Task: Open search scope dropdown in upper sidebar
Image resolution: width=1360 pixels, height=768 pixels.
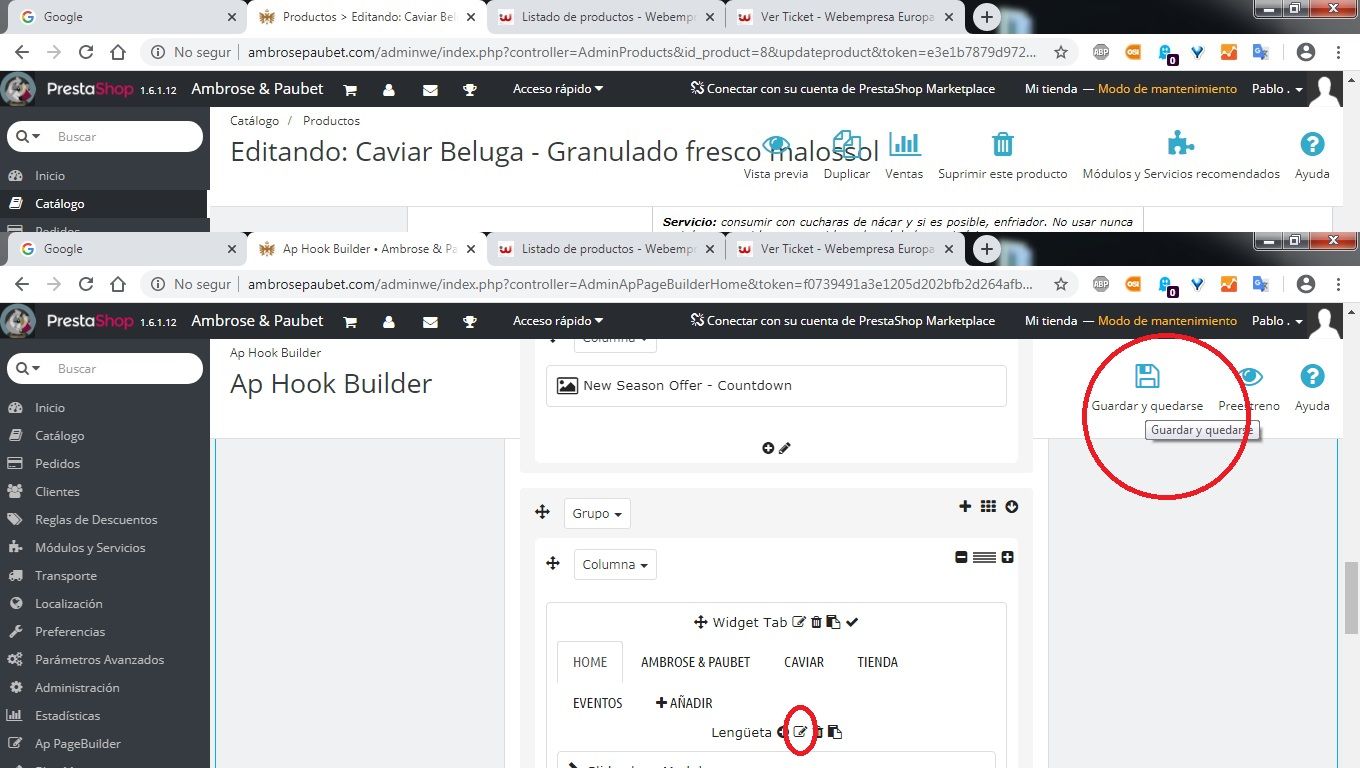Action: coord(28,136)
